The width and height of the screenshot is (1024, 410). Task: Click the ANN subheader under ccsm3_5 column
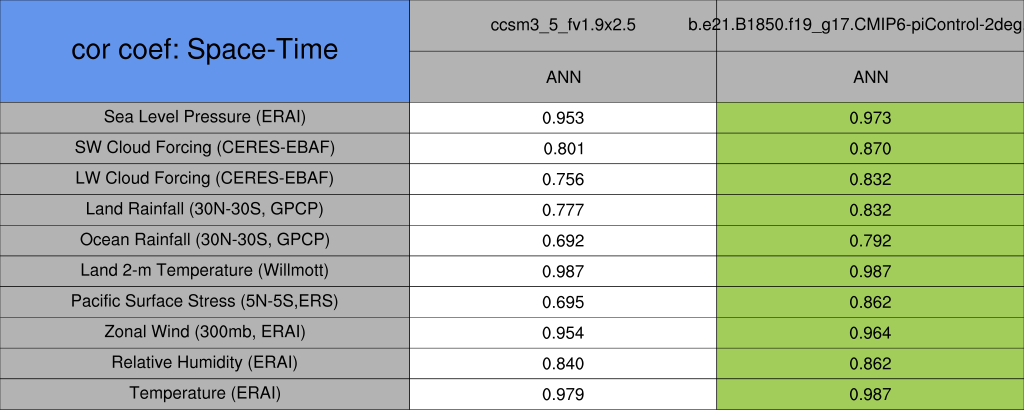point(563,77)
